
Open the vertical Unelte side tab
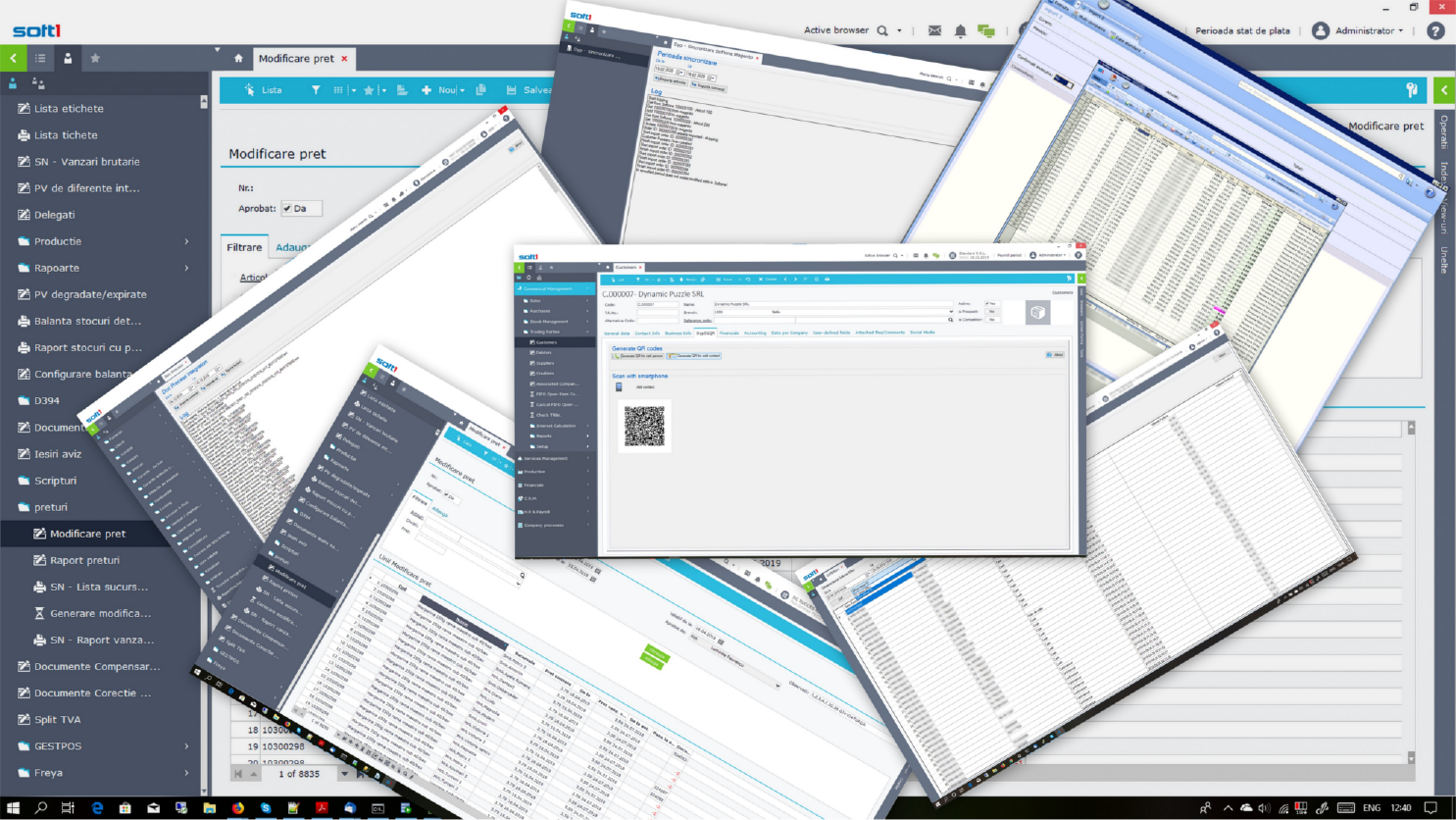pos(1443,260)
